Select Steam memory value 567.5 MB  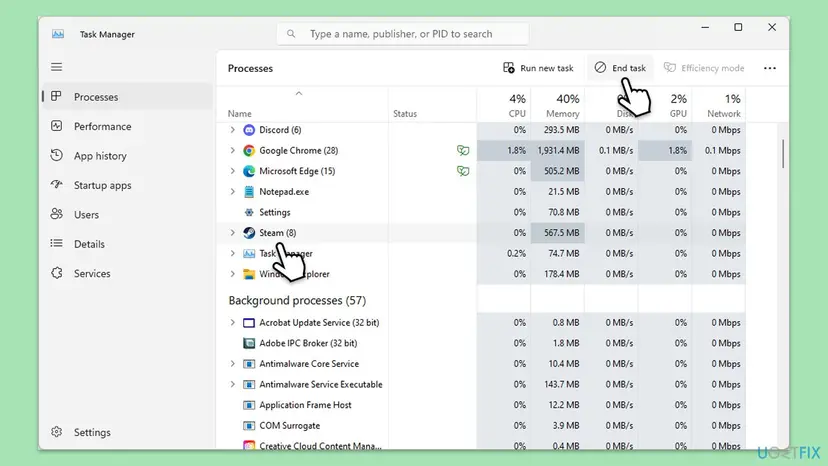pyautogui.click(x=558, y=233)
